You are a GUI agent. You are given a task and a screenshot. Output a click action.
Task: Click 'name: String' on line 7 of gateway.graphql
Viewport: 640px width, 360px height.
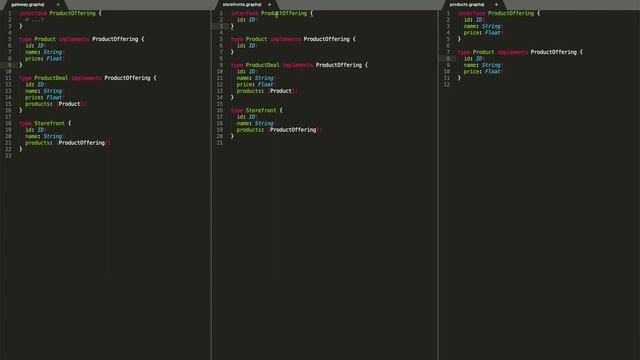(44, 52)
